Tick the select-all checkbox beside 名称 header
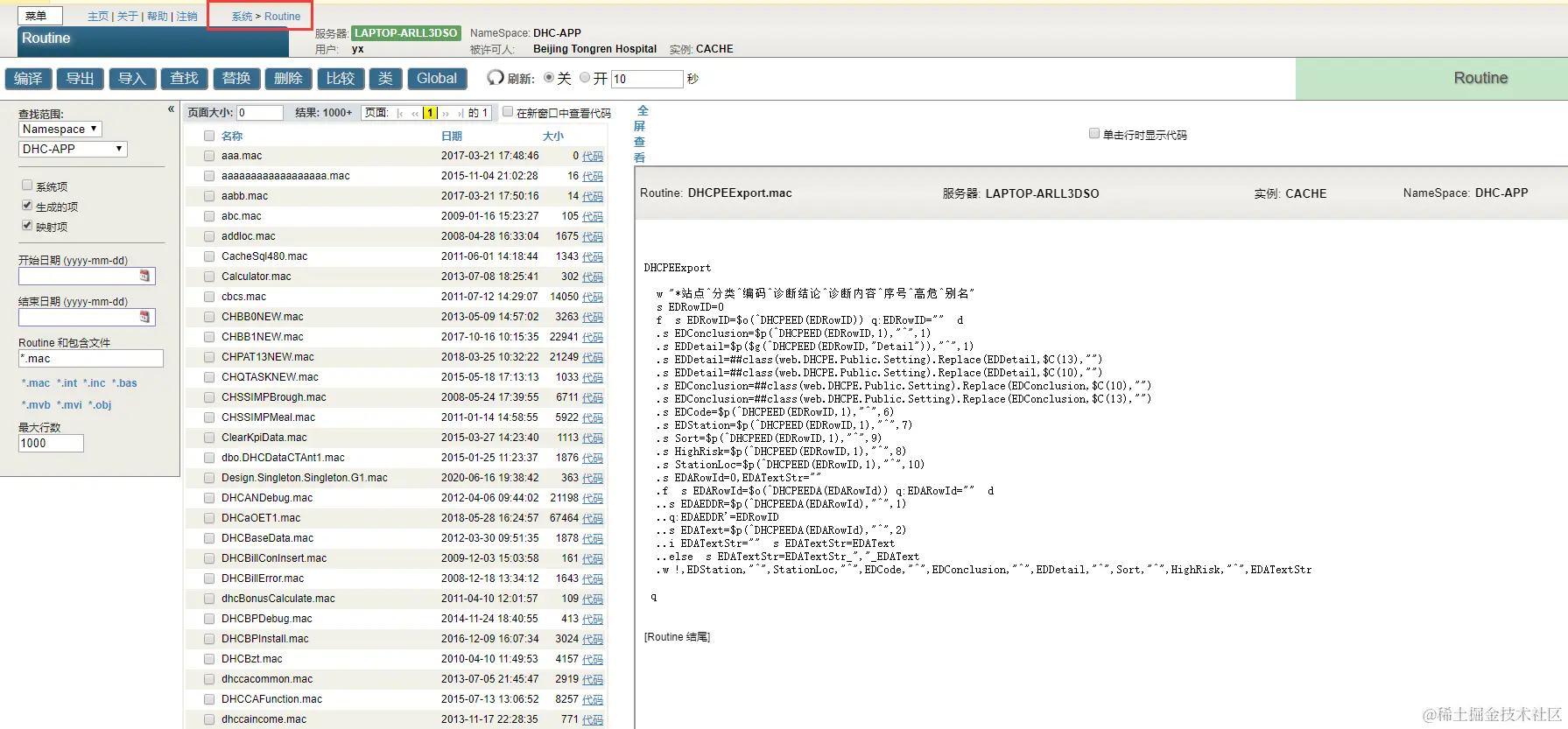This screenshot has width=1568, height=729. pyautogui.click(x=209, y=136)
